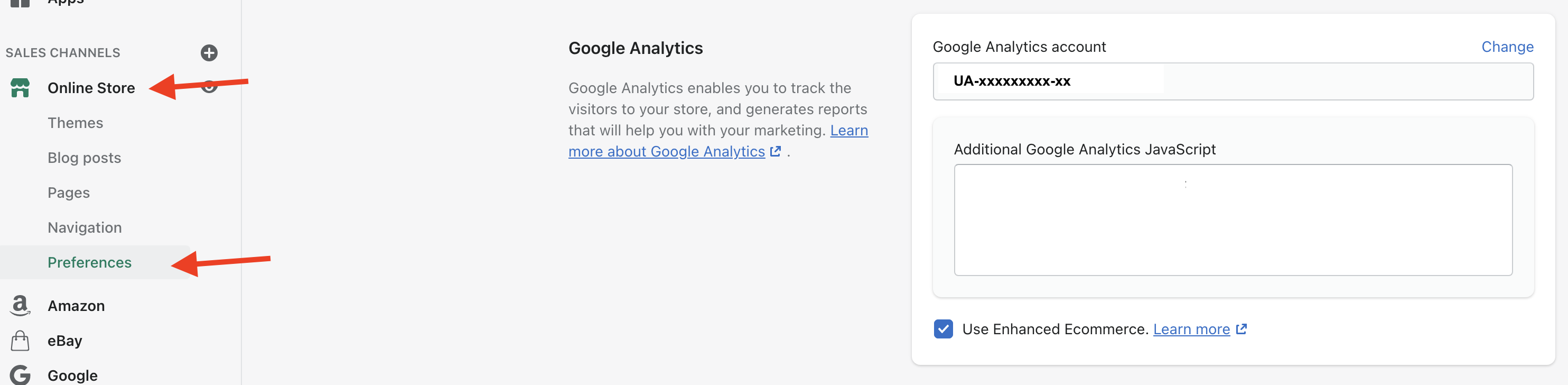The height and width of the screenshot is (385, 1568).
Task: Open Learn more about Google Analytics link
Action: 667,151
